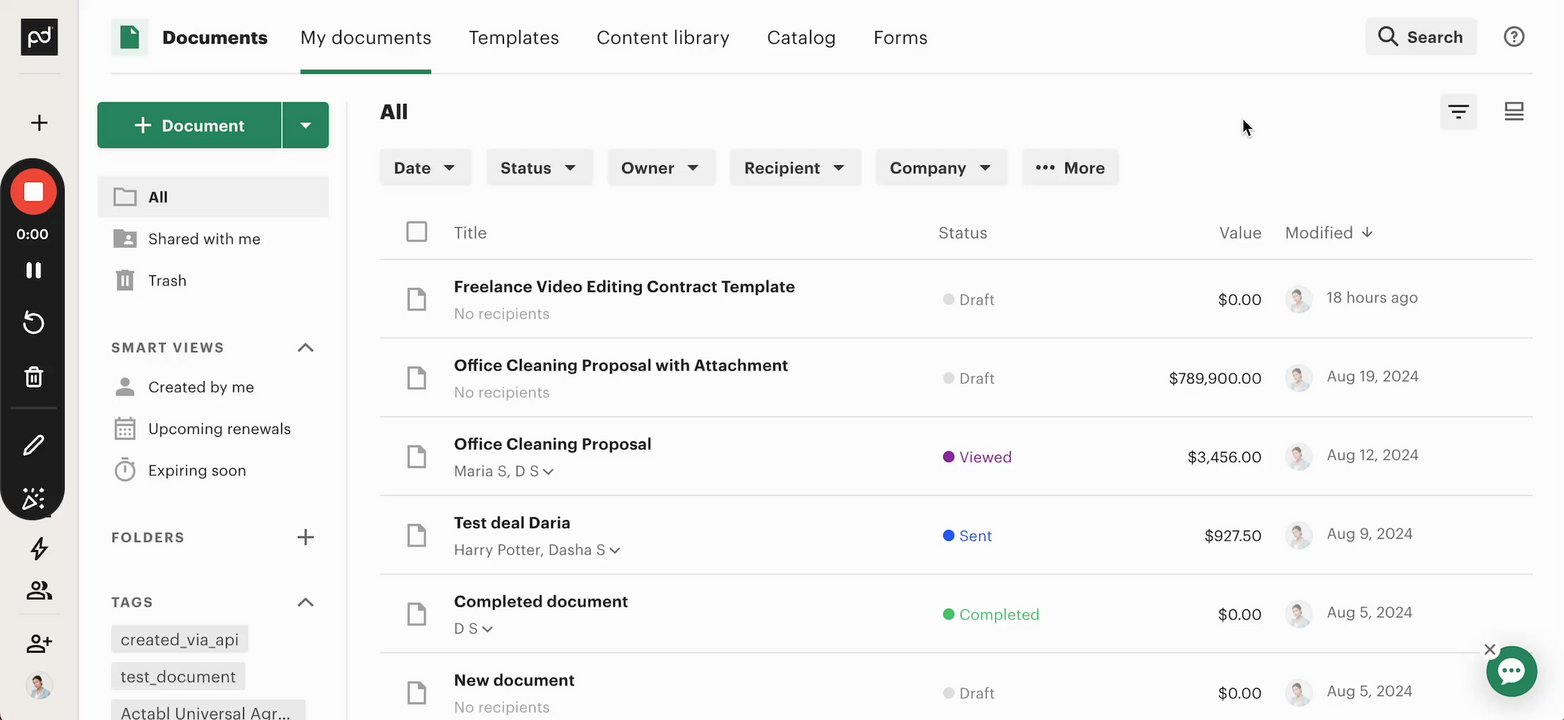Click the Search button
This screenshot has width=1564, height=720.
[x=1420, y=37]
